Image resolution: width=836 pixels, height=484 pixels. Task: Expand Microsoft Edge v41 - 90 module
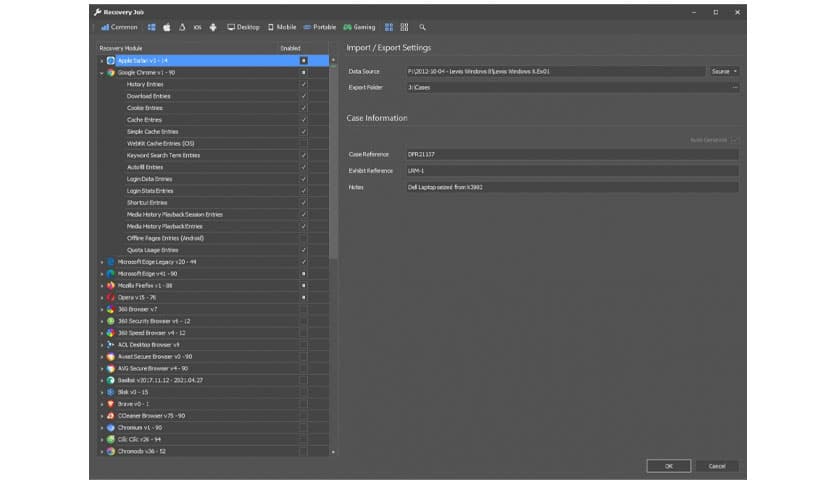102,273
